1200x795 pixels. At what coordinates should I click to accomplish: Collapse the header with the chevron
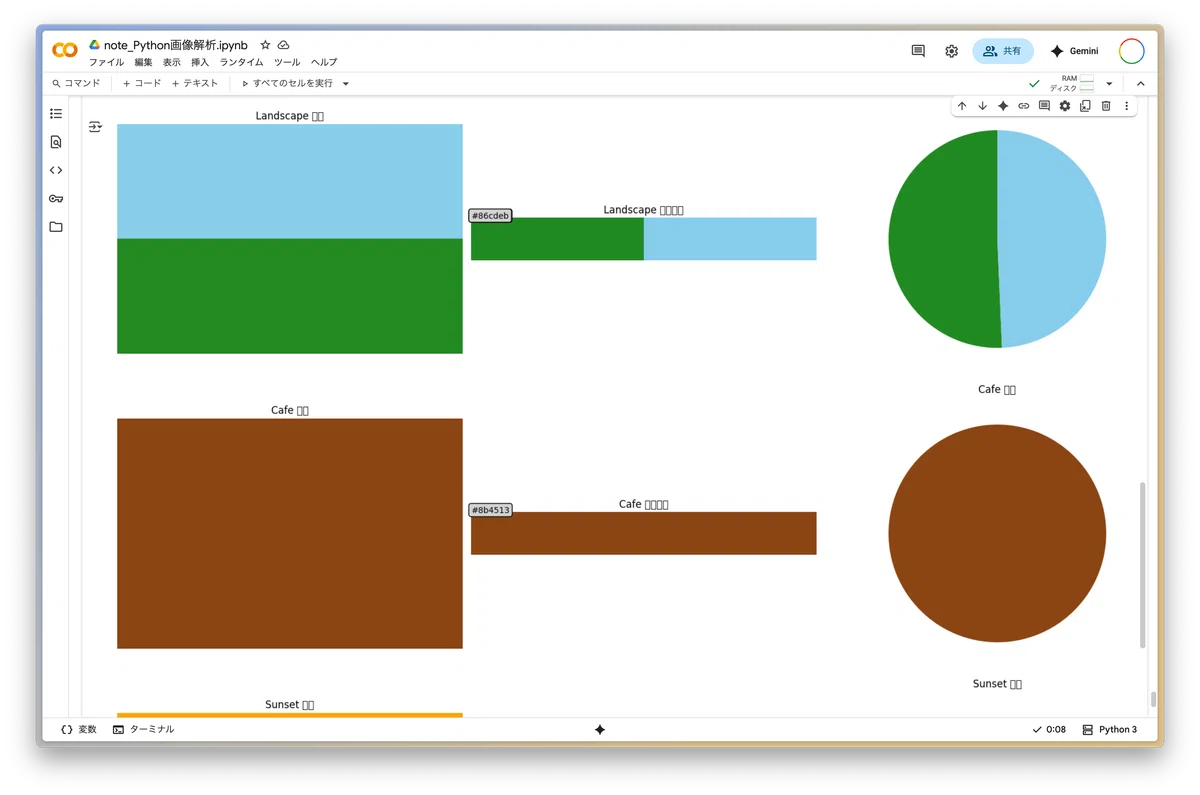(1141, 84)
